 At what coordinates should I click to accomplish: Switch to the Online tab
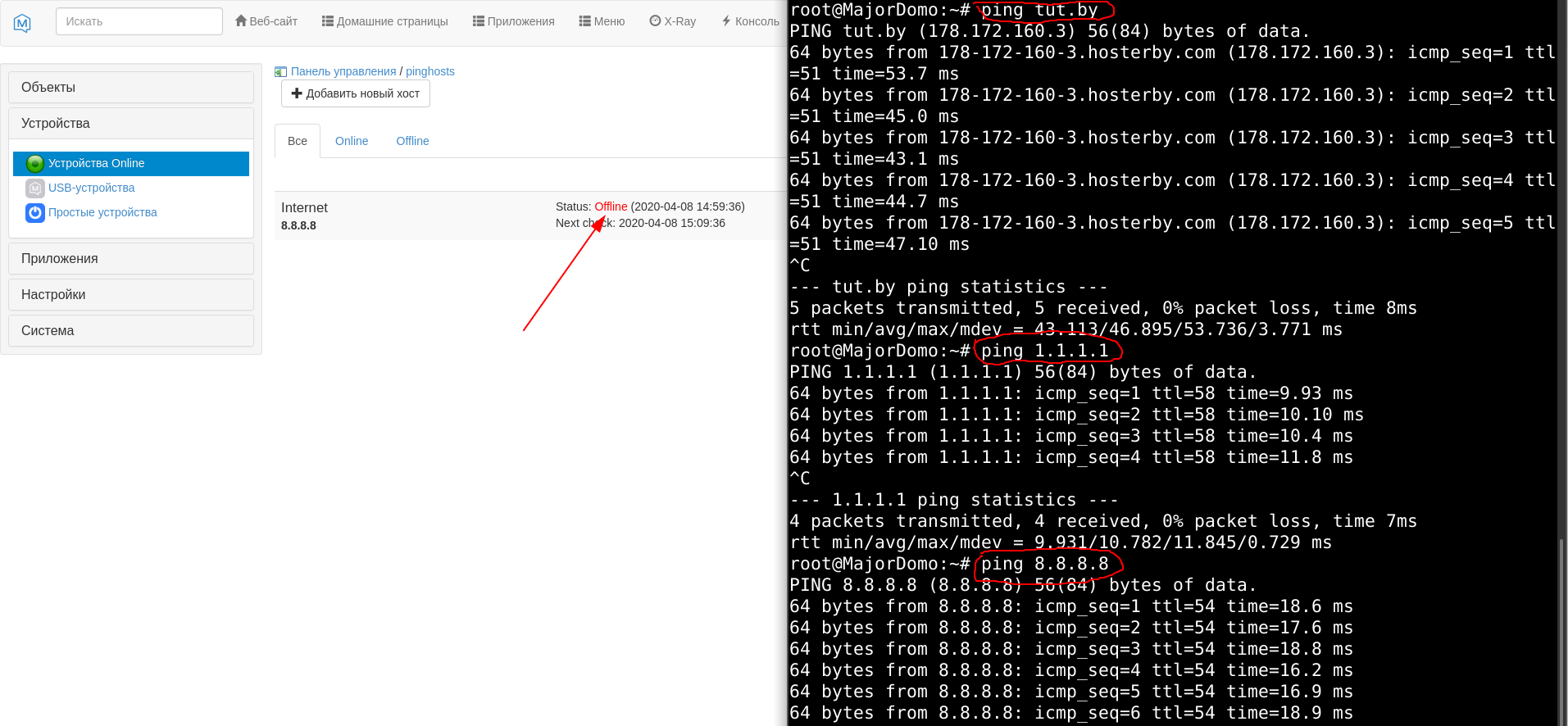tap(352, 141)
